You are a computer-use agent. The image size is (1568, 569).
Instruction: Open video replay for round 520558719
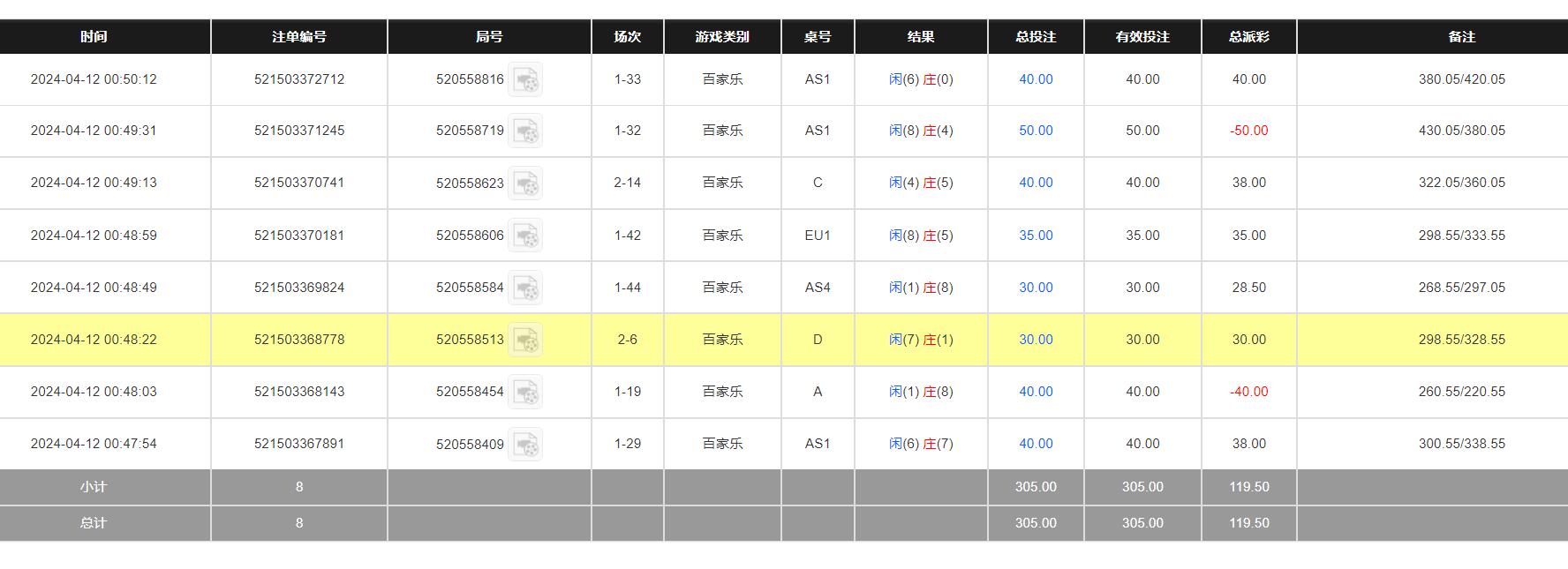(526, 131)
